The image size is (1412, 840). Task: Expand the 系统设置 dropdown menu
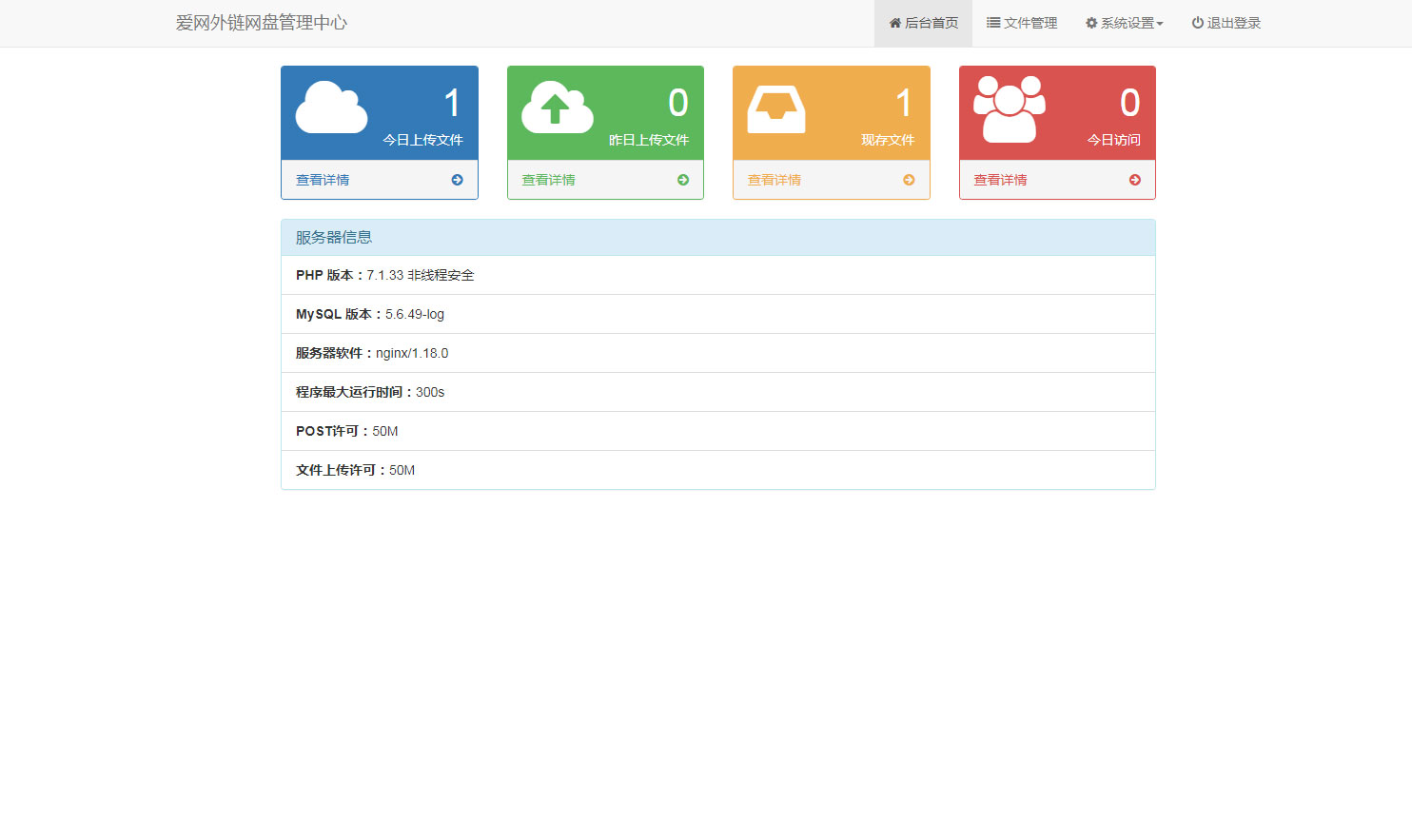pos(1125,23)
